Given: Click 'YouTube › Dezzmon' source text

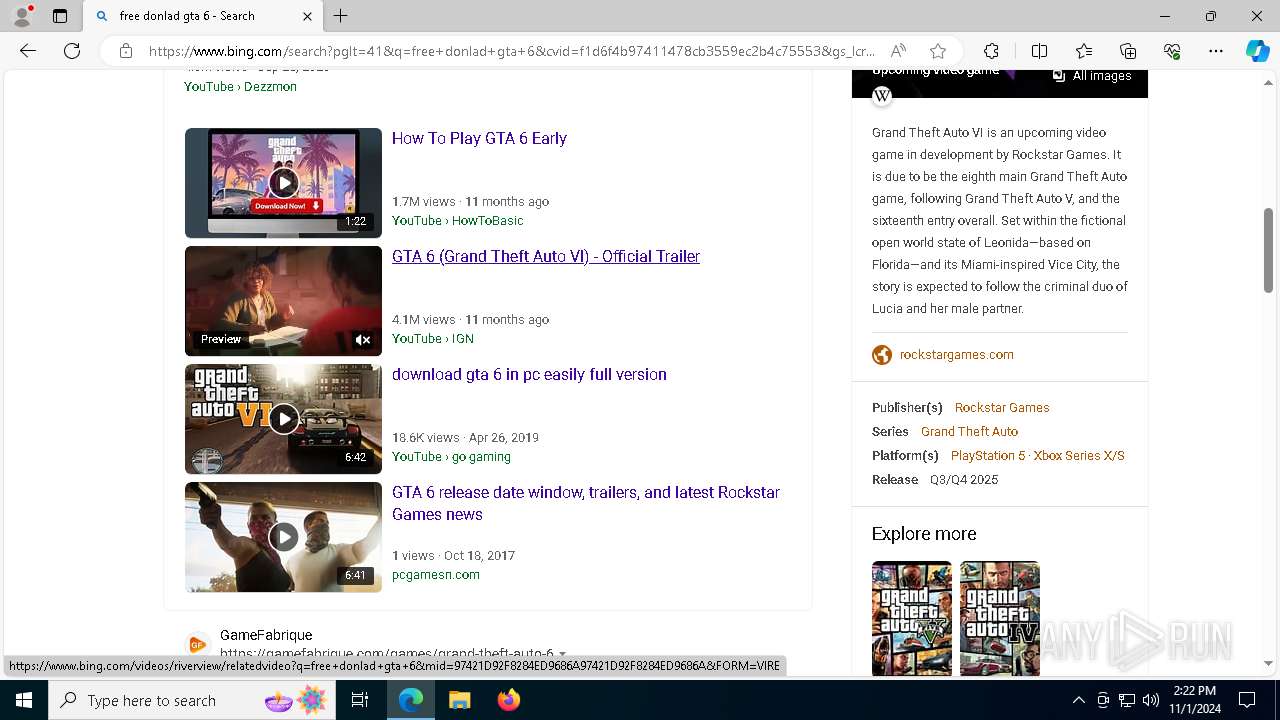Looking at the screenshot, I should click(x=240, y=87).
